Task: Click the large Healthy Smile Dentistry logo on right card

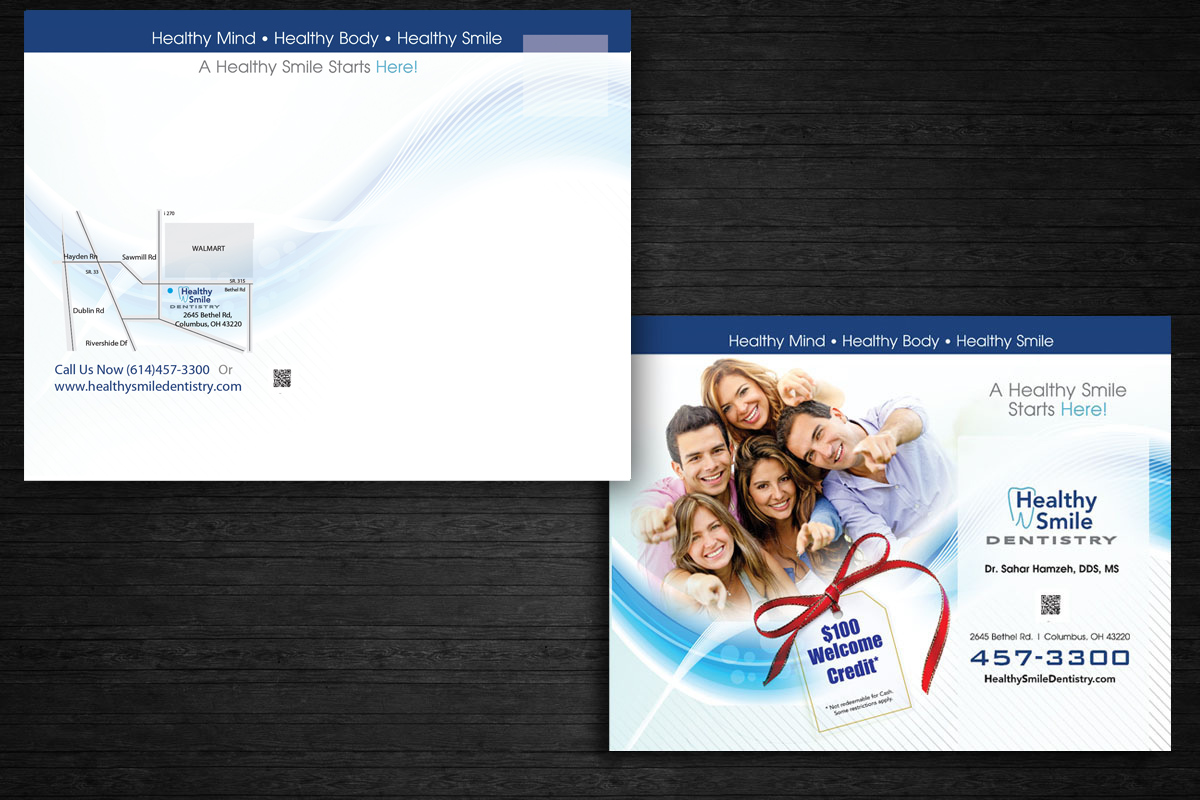Action: coord(1052,516)
